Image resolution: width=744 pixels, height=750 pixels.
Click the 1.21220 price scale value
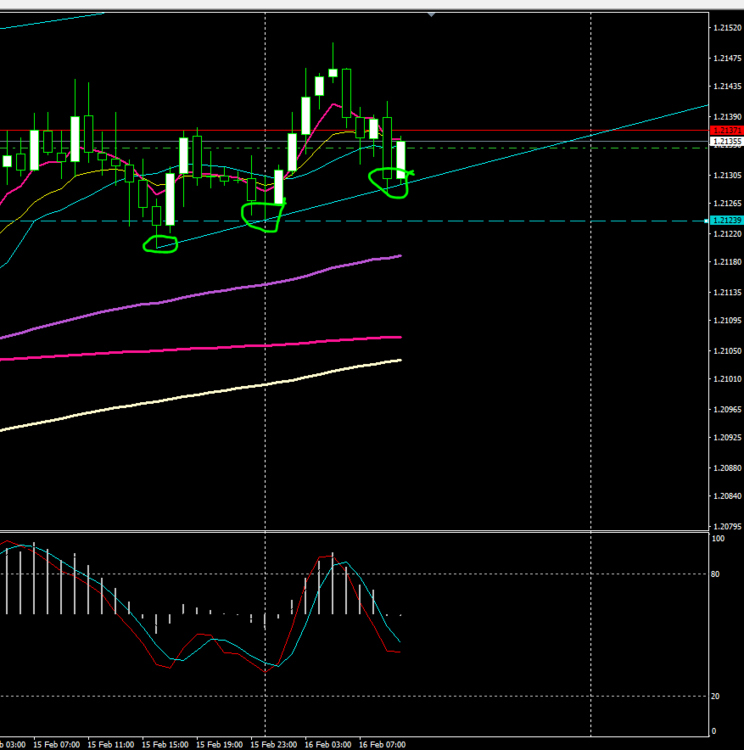pyautogui.click(x=727, y=234)
